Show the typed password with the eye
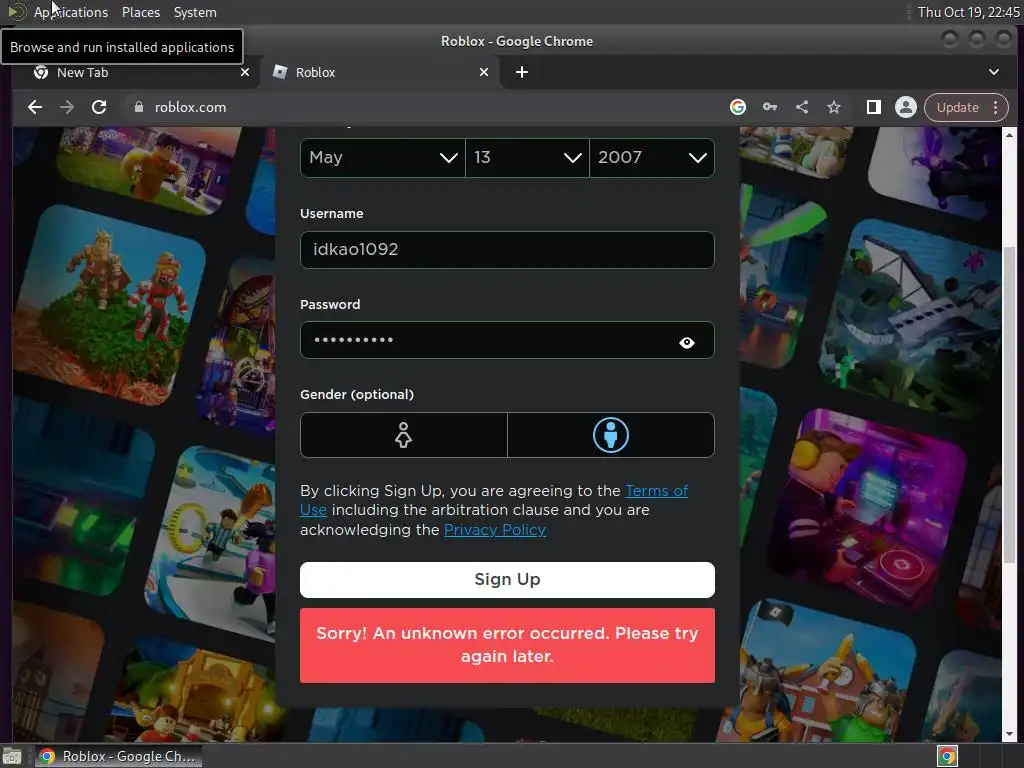This screenshot has width=1024, height=768. [x=687, y=342]
